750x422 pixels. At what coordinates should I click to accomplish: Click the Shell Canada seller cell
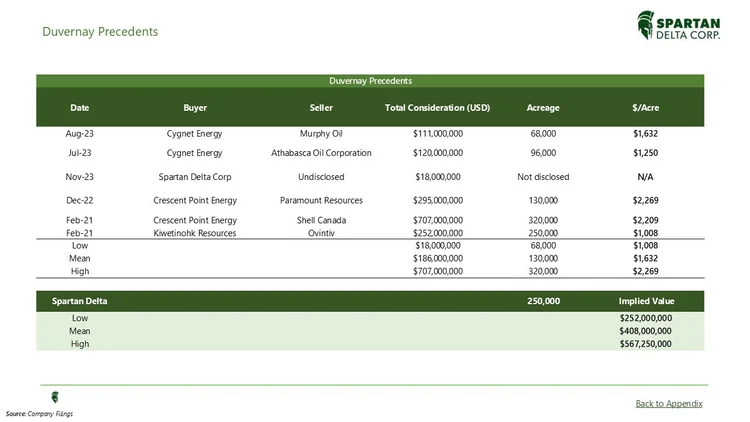click(x=321, y=220)
